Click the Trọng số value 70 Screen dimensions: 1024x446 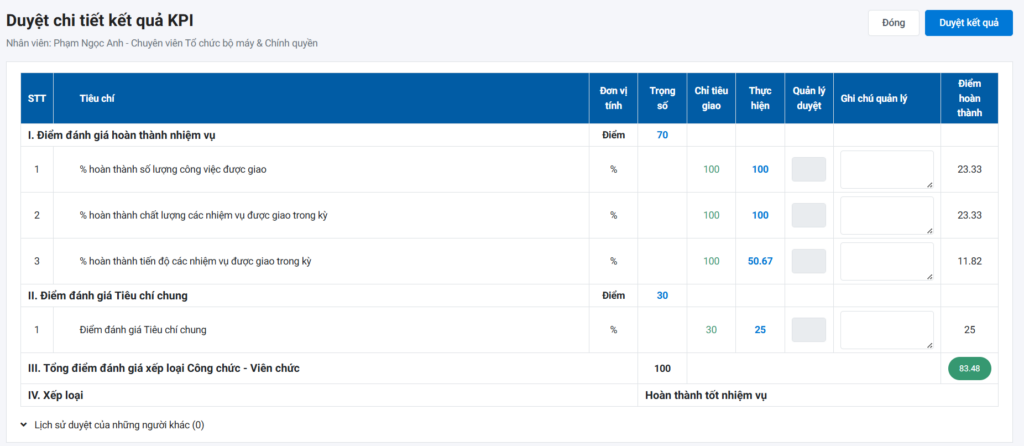click(662, 135)
